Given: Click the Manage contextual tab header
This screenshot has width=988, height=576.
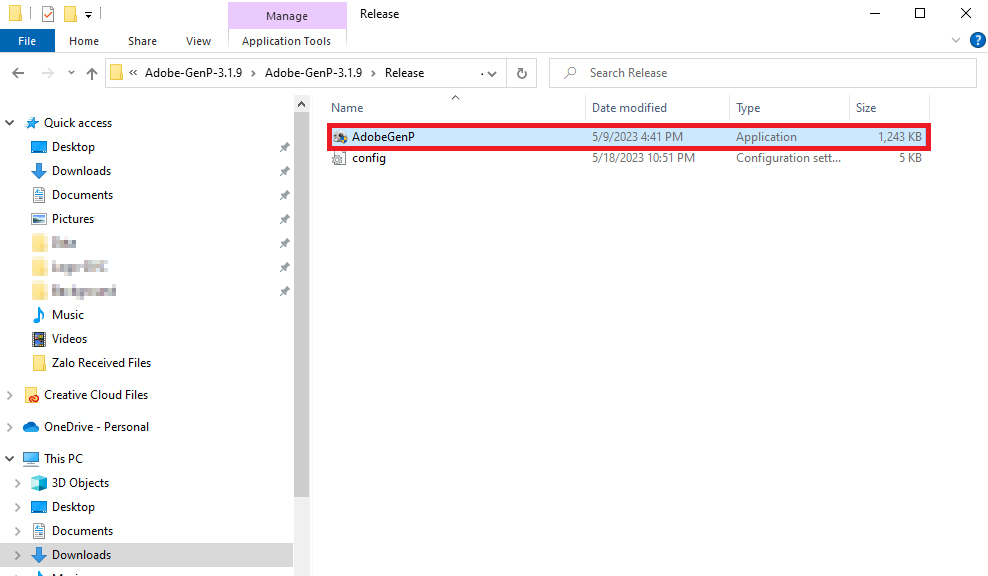Looking at the screenshot, I should click(287, 16).
